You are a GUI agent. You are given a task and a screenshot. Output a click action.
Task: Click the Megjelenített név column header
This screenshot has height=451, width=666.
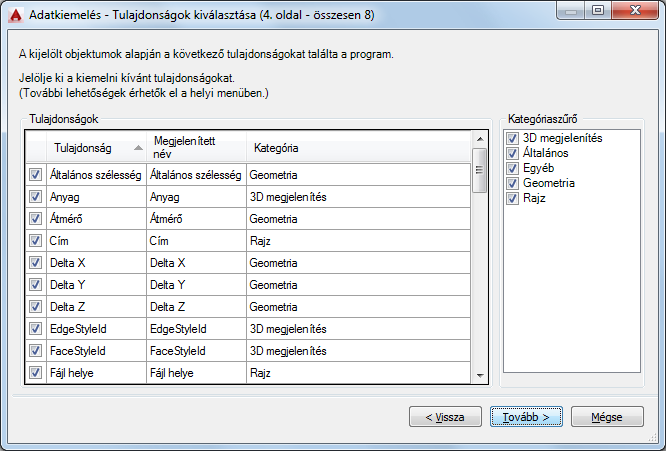(x=195, y=148)
